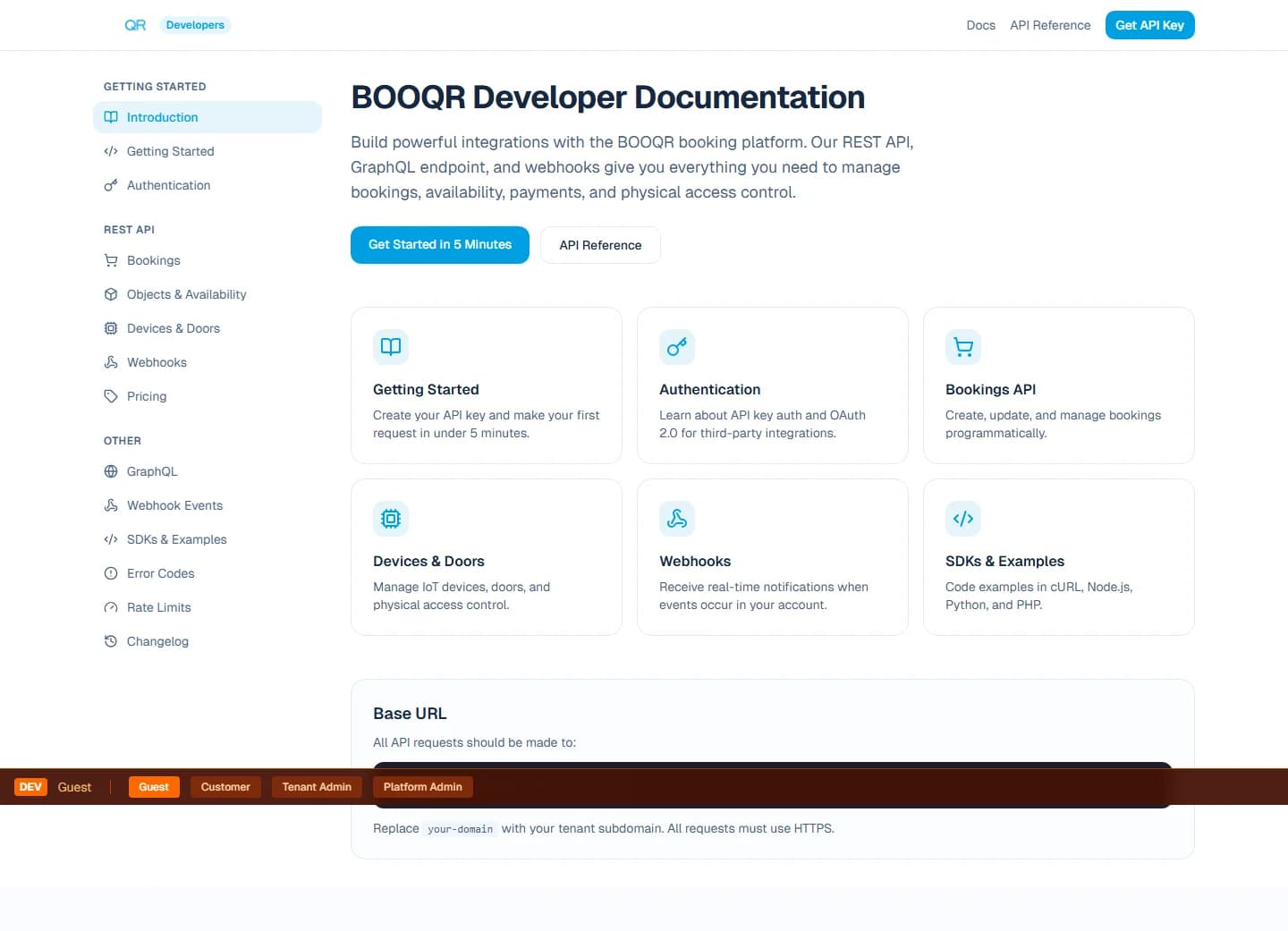Switch role to Tenant Admin
The image size is (1288, 931).
(317, 787)
